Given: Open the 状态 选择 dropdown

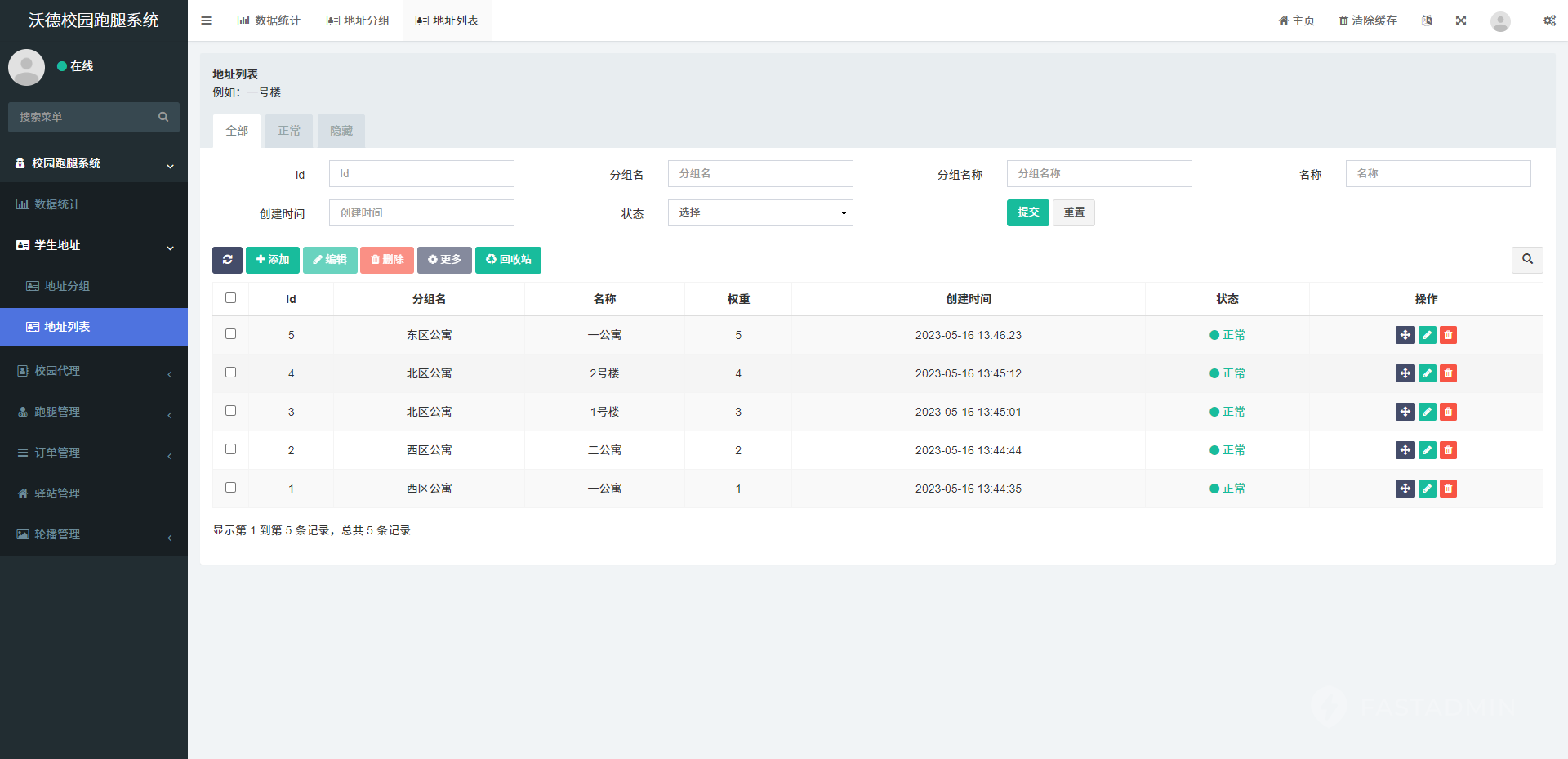Looking at the screenshot, I should tap(760, 212).
